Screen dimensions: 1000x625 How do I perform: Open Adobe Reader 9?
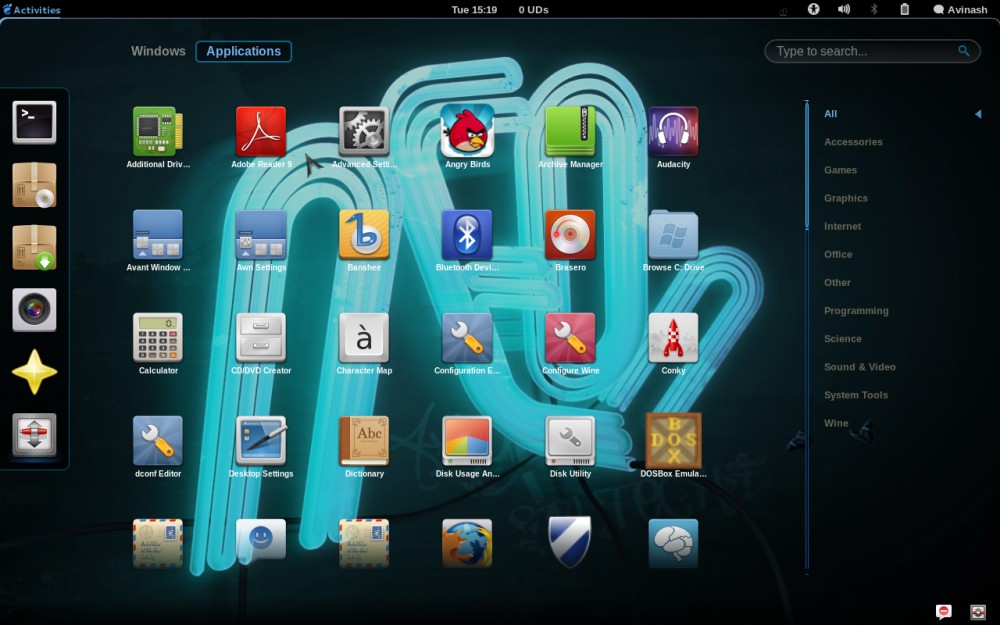click(x=261, y=131)
